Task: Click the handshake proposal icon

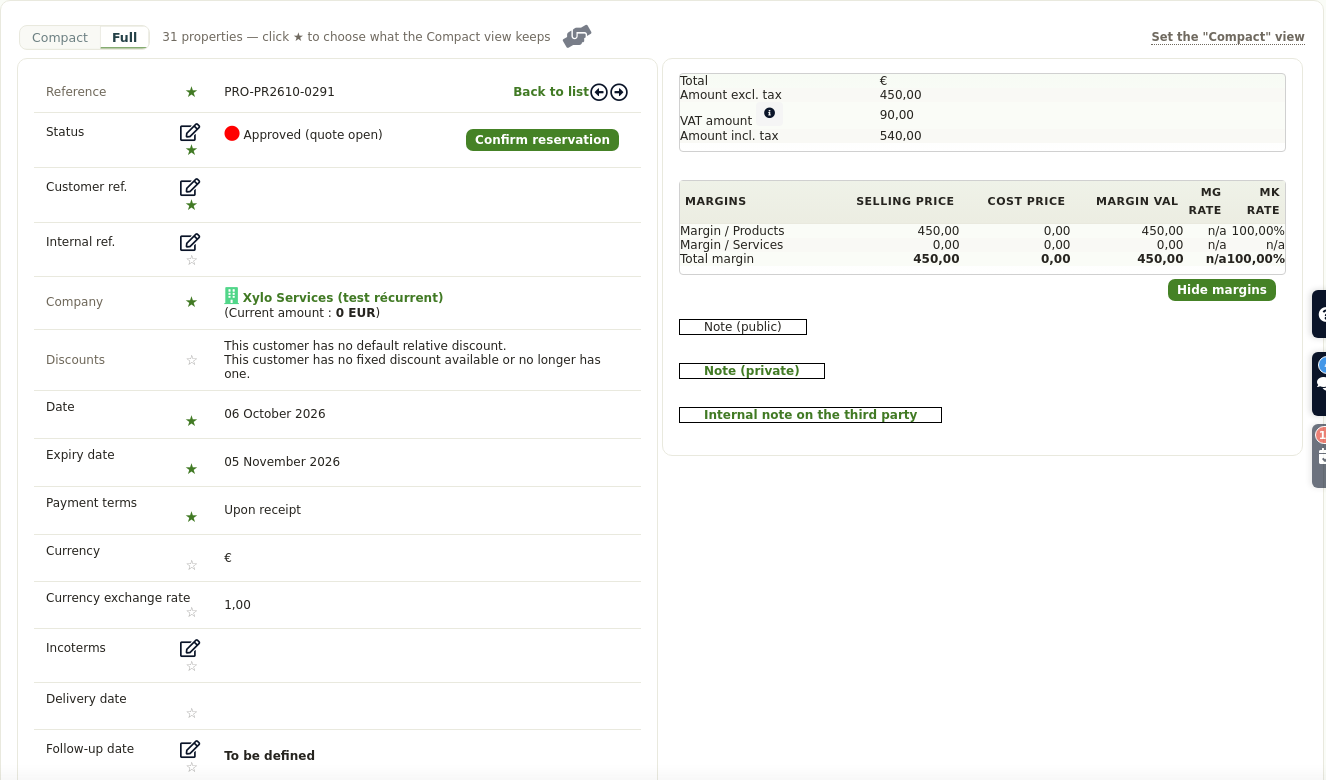Action: [x=577, y=37]
